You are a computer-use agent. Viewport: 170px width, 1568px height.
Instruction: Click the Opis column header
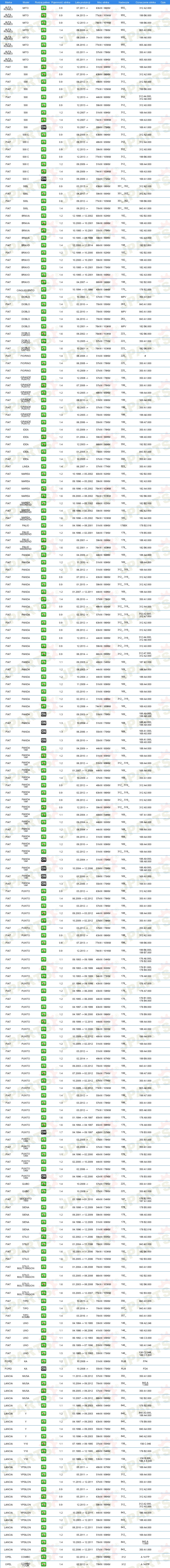click(163, 2)
